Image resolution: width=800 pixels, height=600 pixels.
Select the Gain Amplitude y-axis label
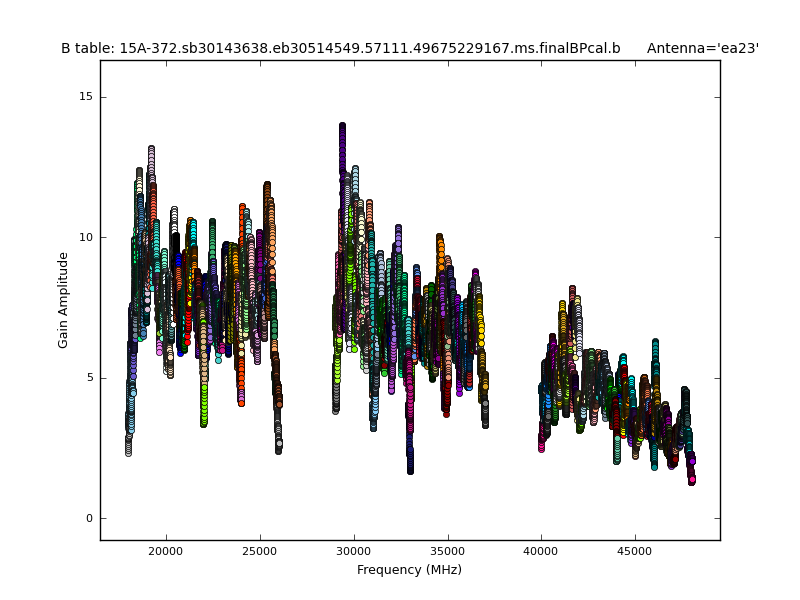(x=63, y=300)
